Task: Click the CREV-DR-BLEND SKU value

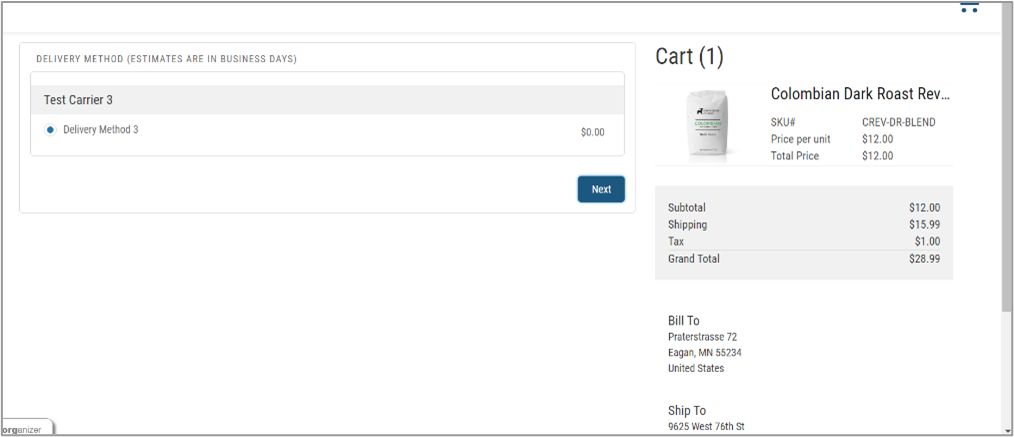Action: 899,122
